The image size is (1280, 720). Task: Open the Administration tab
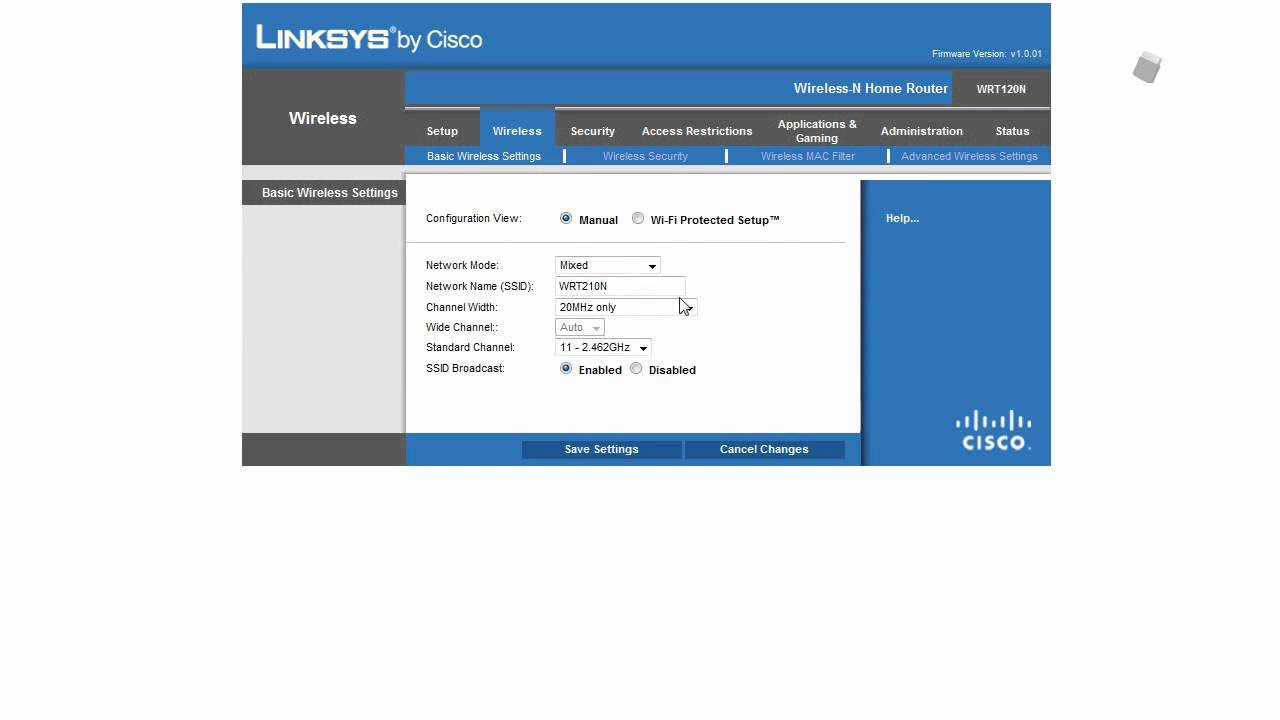(922, 131)
